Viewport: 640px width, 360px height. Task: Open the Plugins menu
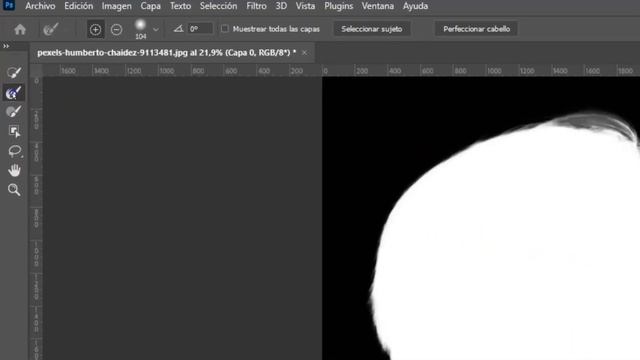point(338,6)
